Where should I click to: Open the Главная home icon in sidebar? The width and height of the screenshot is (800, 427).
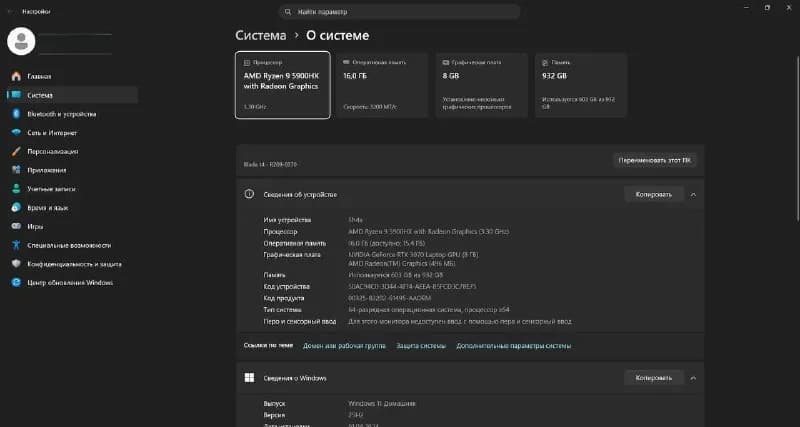[x=16, y=77]
